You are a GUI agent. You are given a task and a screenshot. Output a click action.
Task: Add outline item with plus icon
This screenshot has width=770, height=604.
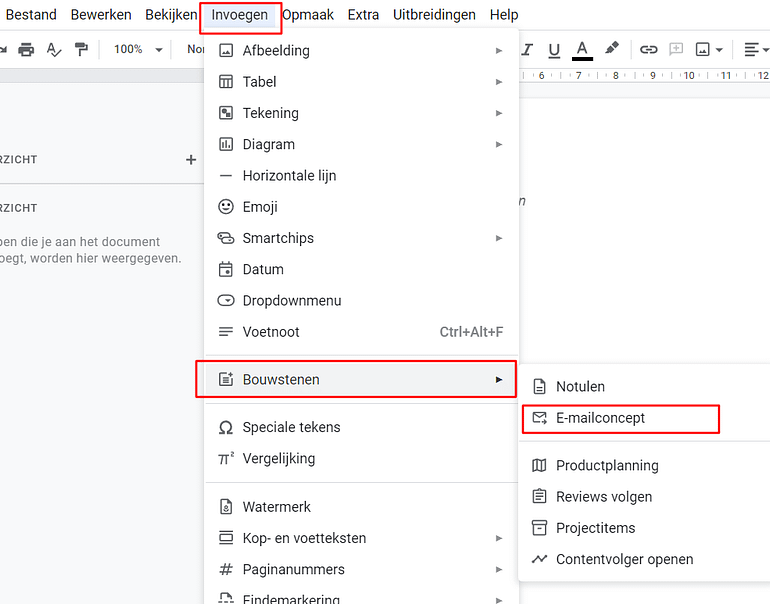tap(191, 160)
